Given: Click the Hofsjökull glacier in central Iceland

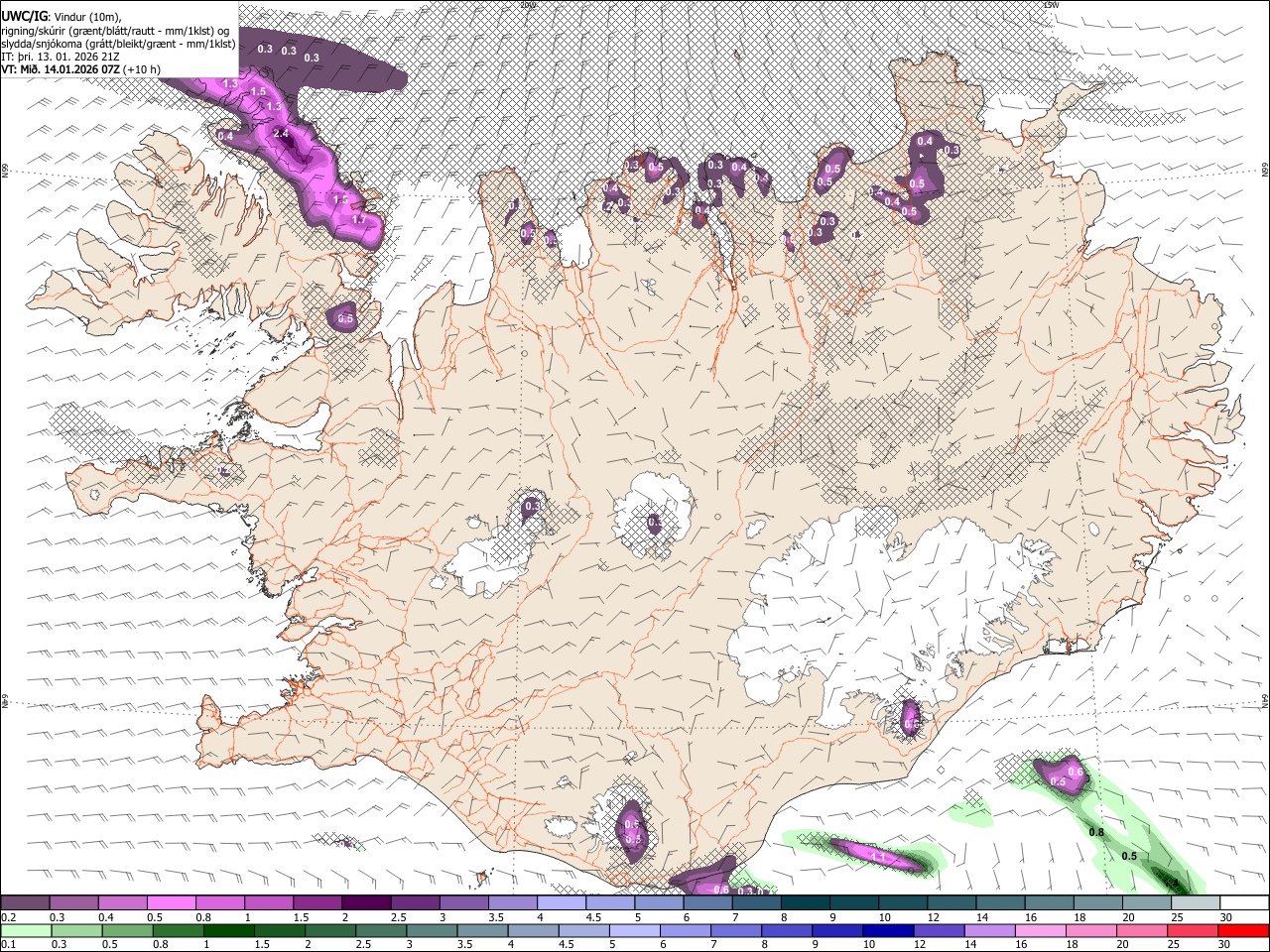Looking at the screenshot, I should (x=653, y=516).
